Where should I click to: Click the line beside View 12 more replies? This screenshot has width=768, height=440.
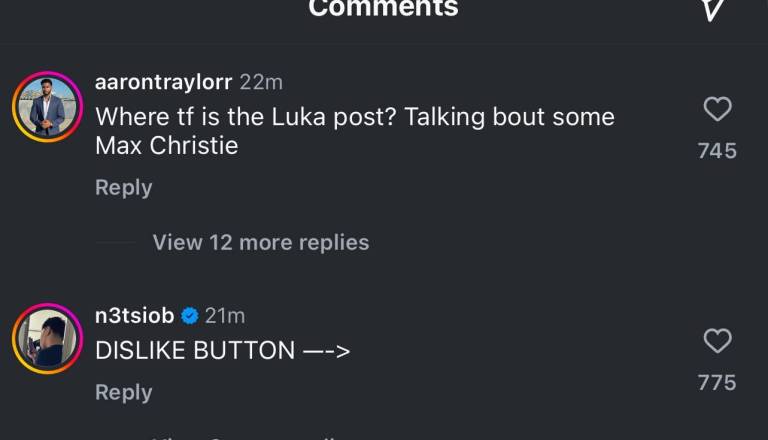pyautogui.click(x=115, y=243)
